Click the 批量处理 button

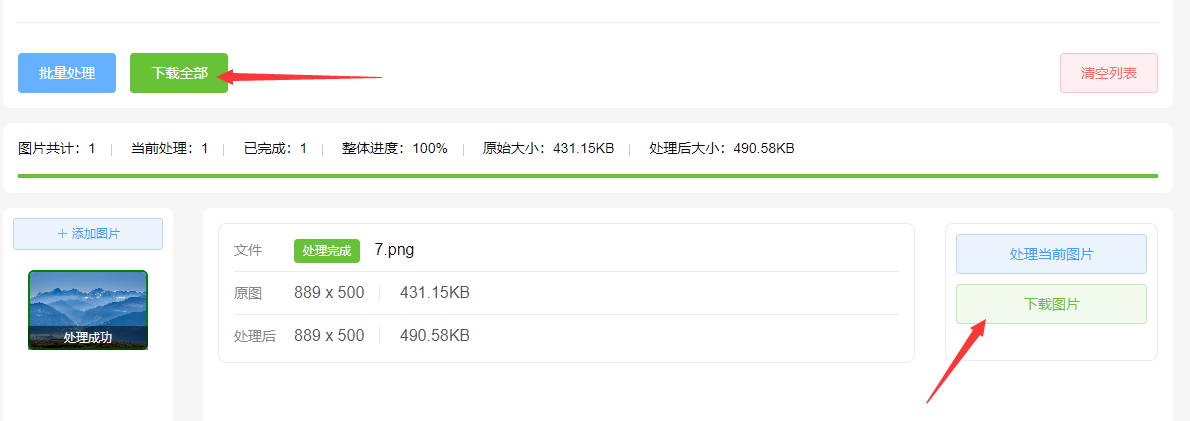click(x=67, y=73)
